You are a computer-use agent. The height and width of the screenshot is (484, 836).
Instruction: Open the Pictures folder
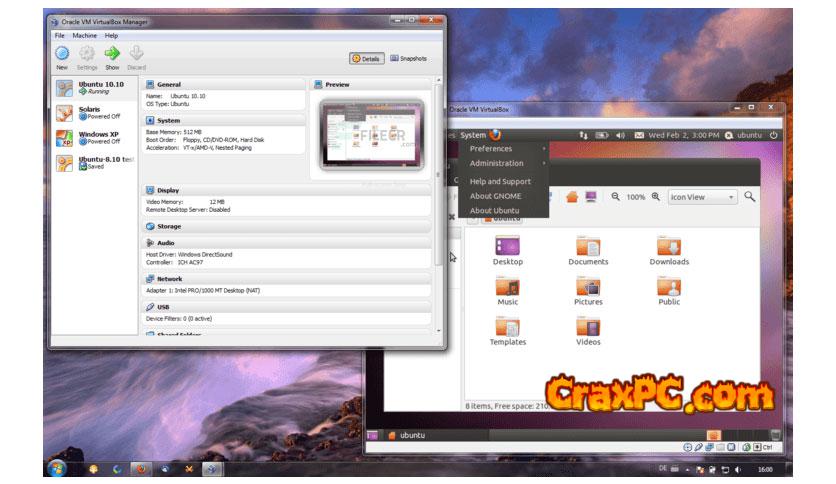click(x=588, y=291)
